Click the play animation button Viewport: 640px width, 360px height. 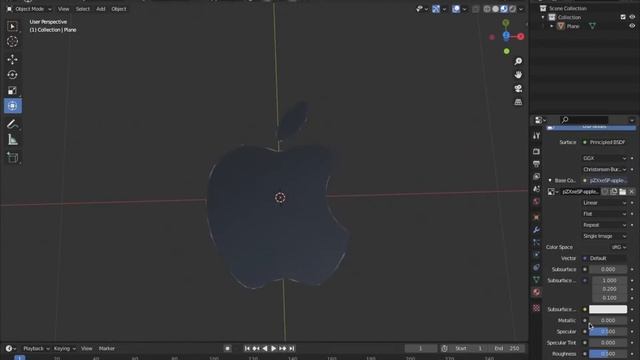tap(273, 349)
